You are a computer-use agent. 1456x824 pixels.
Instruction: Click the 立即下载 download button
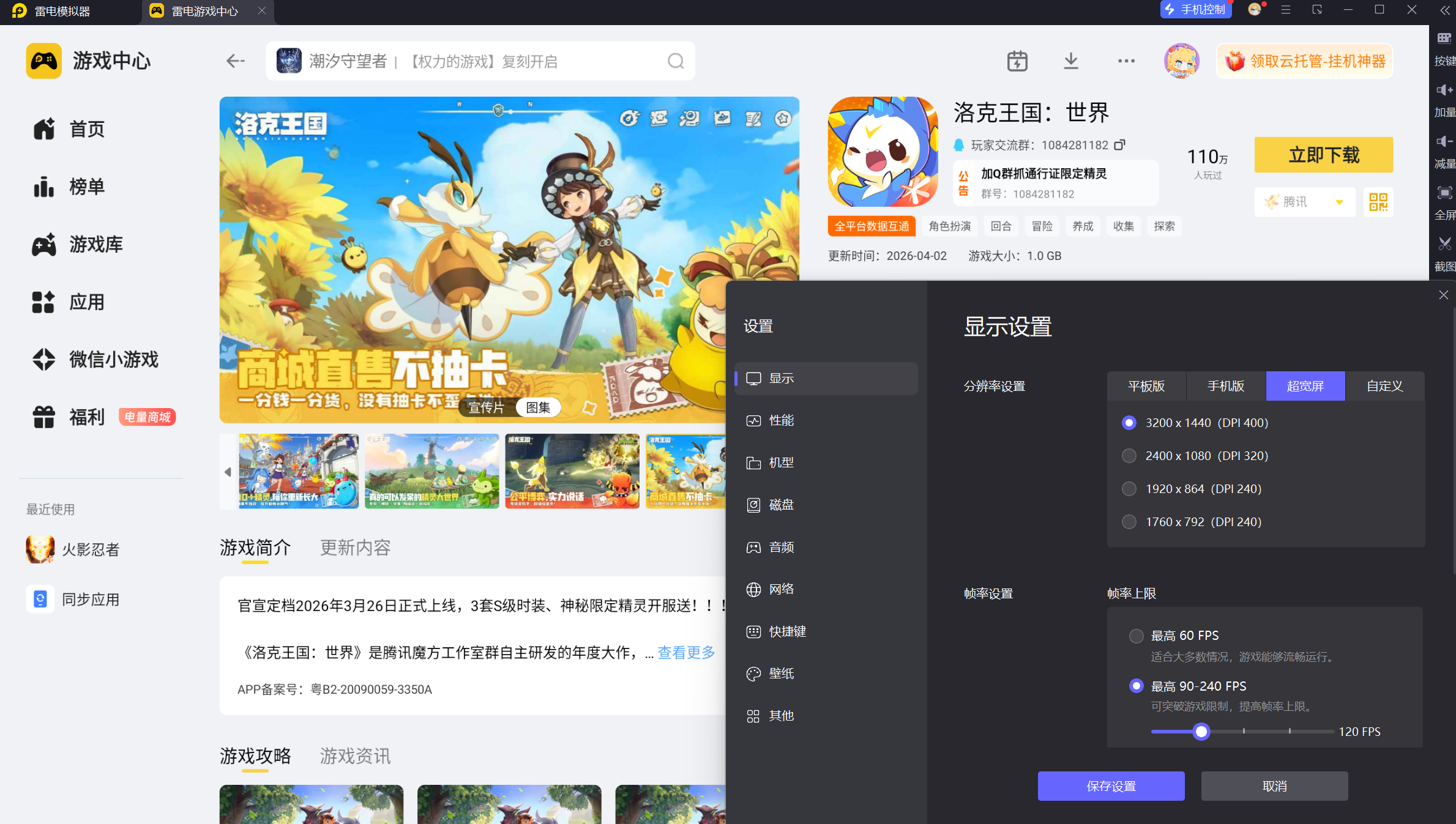tap(1323, 155)
